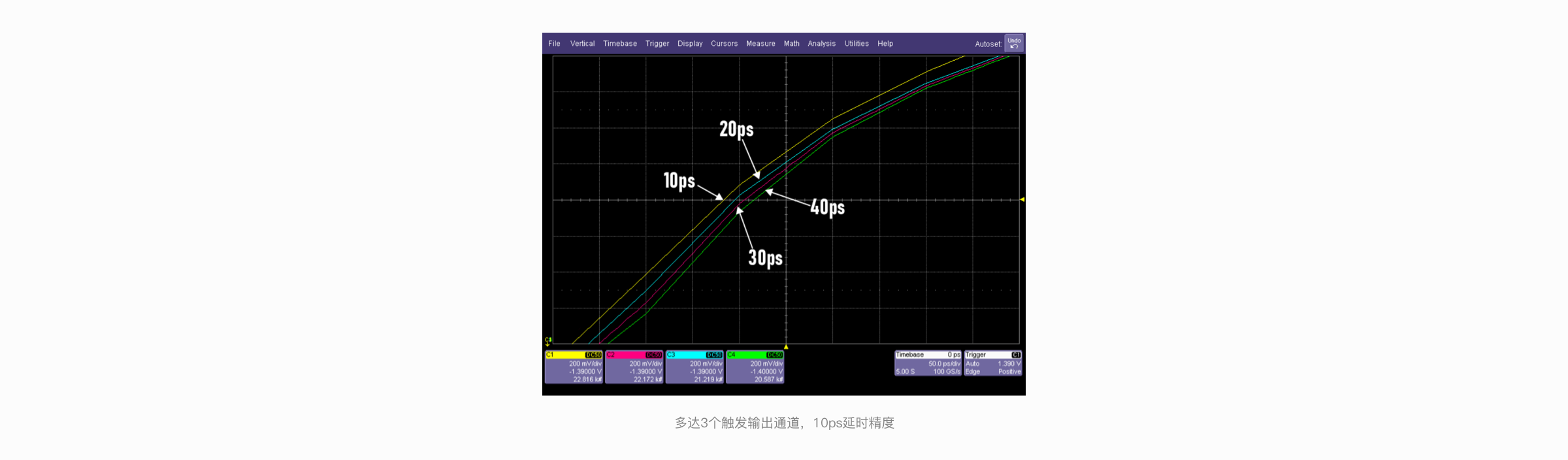Open the Cursors menu

(x=724, y=44)
